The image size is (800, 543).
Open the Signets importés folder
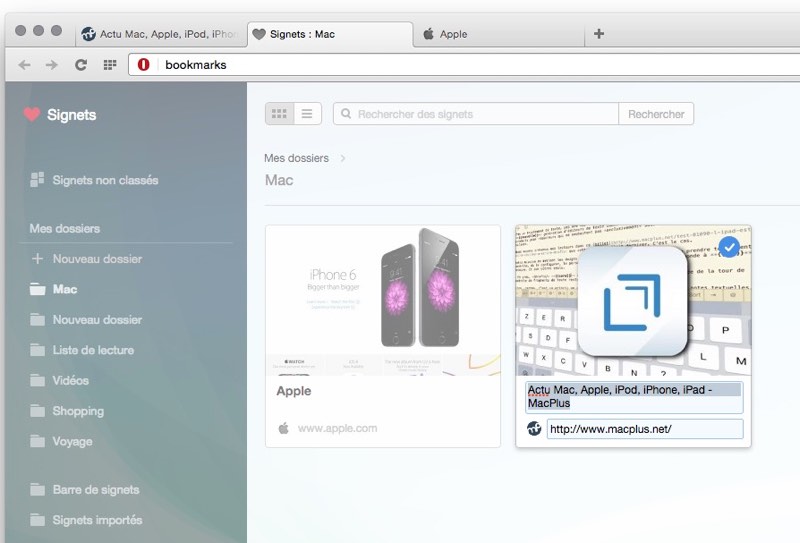pyautogui.click(x=86, y=520)
